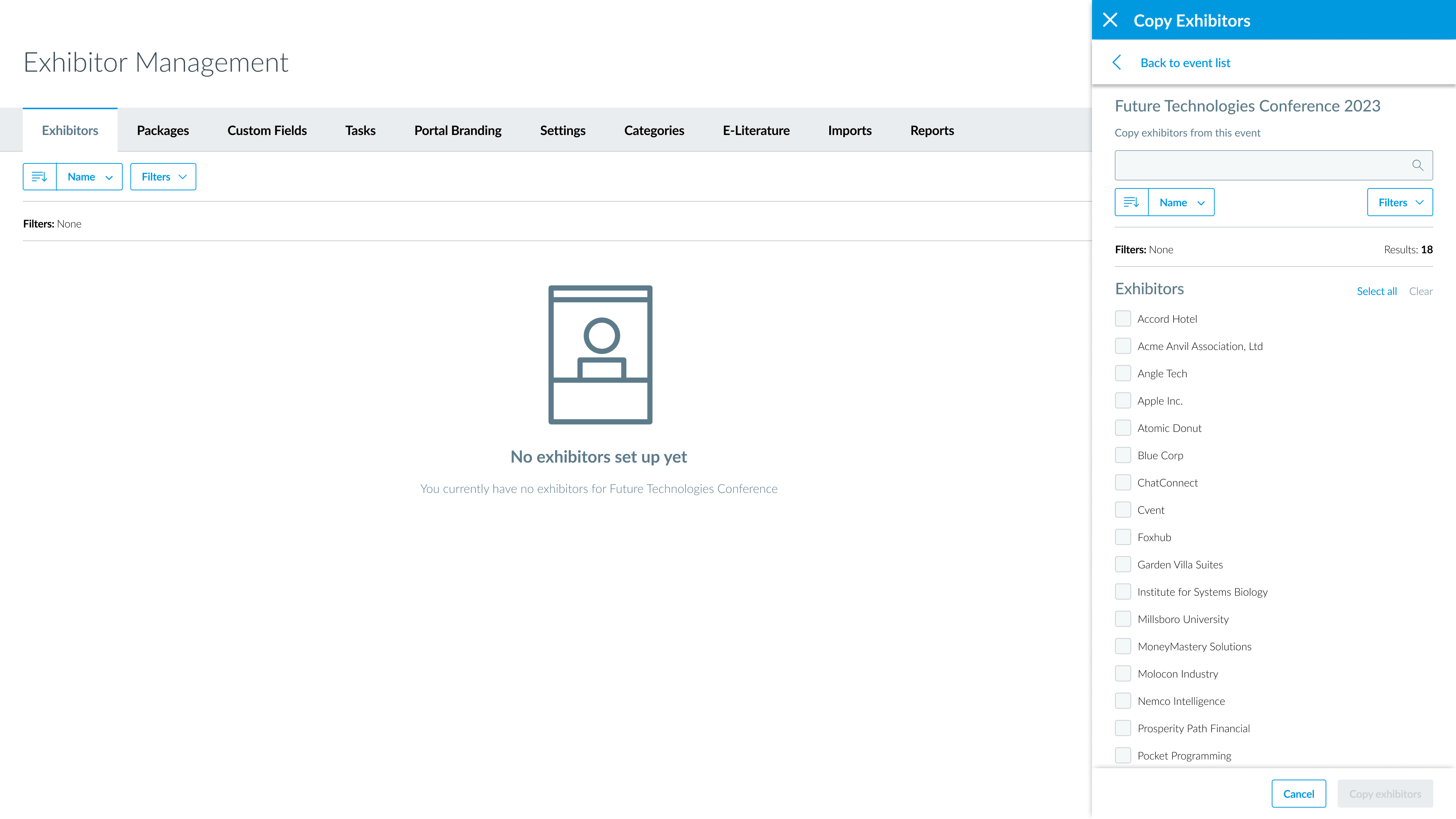Open Filters dropdown in main list
1456x819 pixels.
click(163, 177)
